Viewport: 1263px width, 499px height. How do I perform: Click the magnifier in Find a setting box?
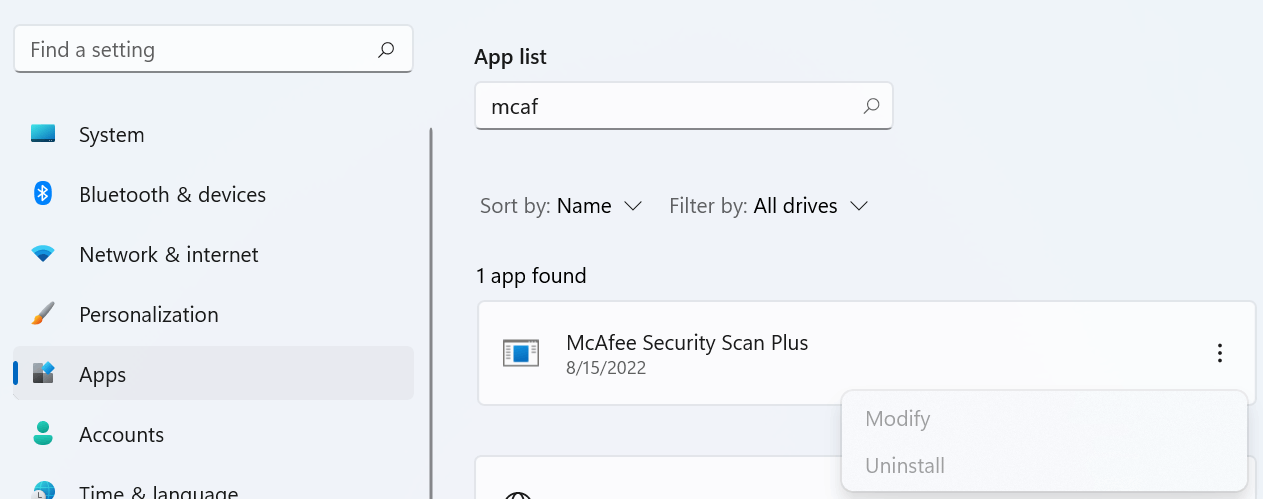point(386,50)
